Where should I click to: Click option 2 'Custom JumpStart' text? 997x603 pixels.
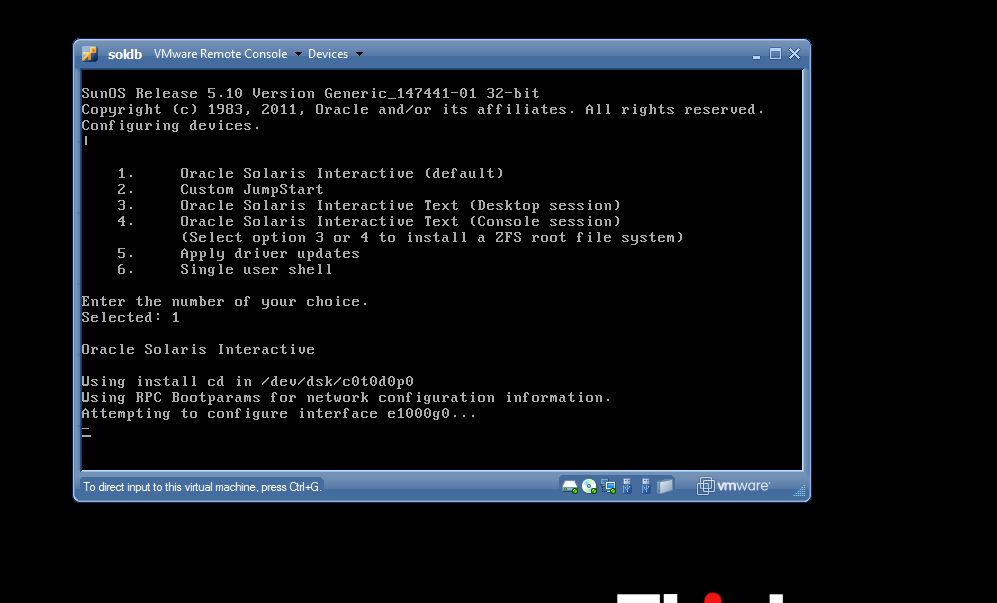[252, 190]
